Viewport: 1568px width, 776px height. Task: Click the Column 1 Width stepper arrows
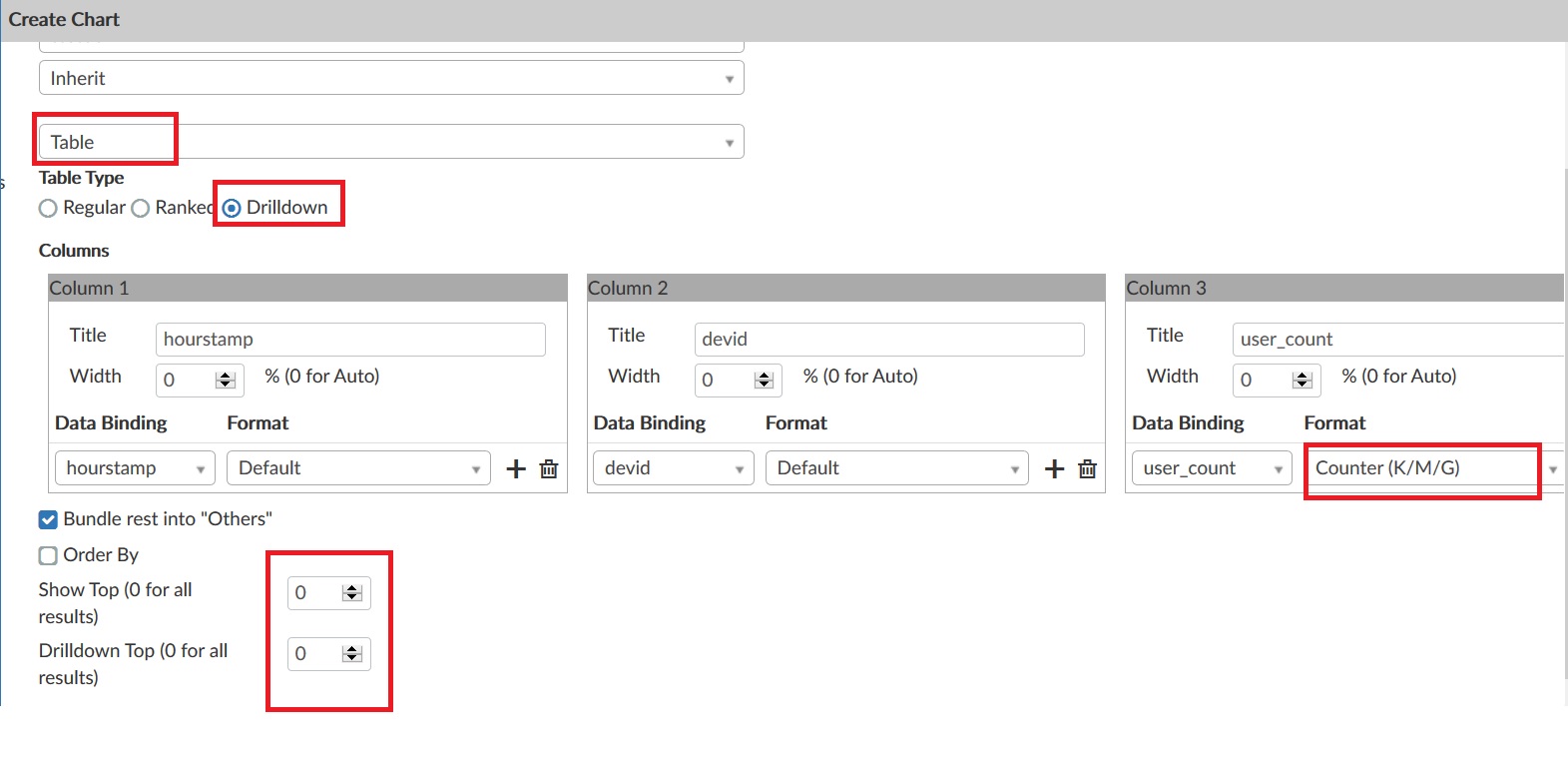pyautogui.click(x=226, y=380)
